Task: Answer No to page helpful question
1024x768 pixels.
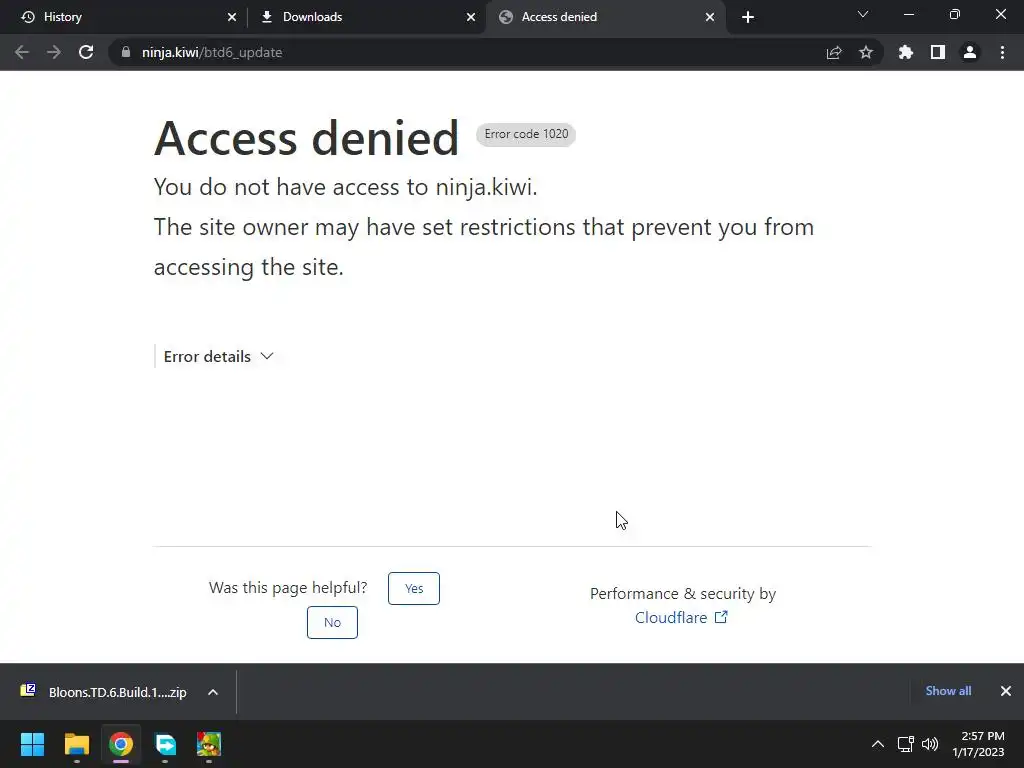Action: click(x=332, y=622)
